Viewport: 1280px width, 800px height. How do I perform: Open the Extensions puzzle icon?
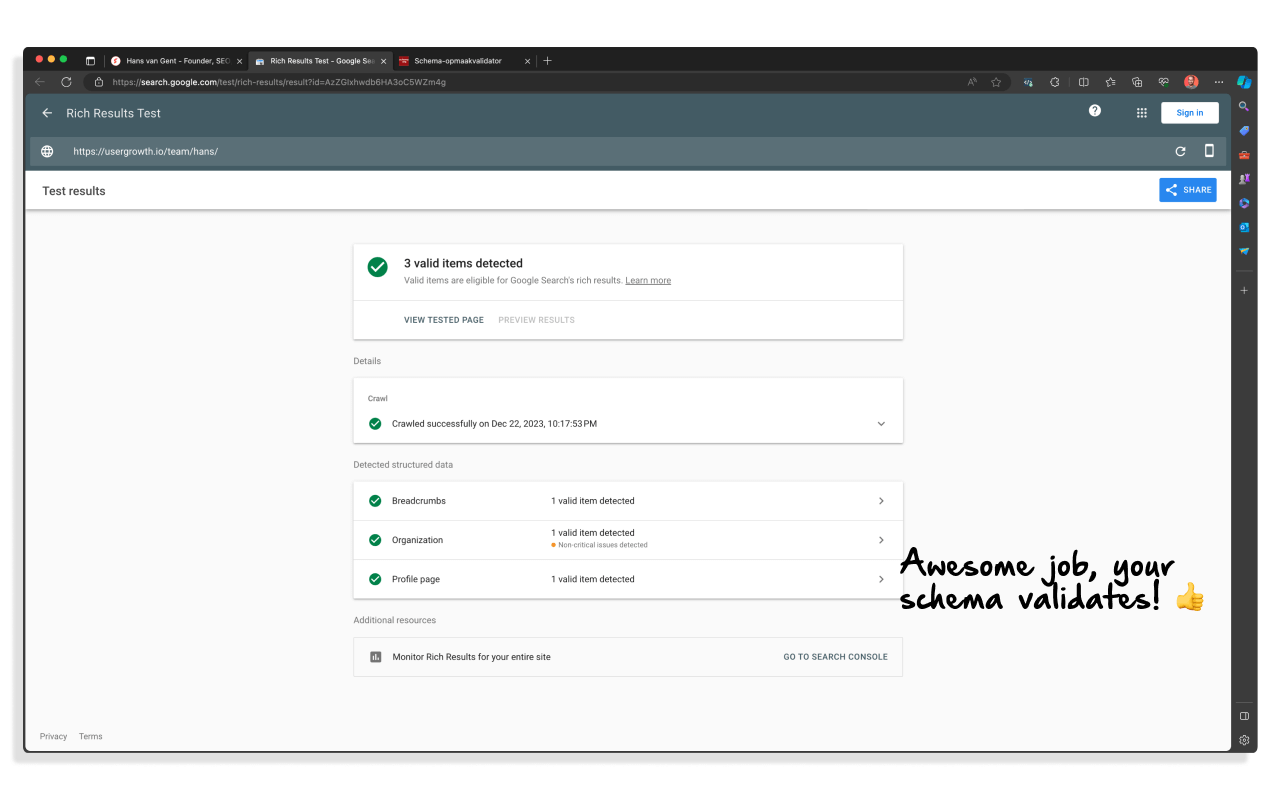click(x=1055, y=82)
